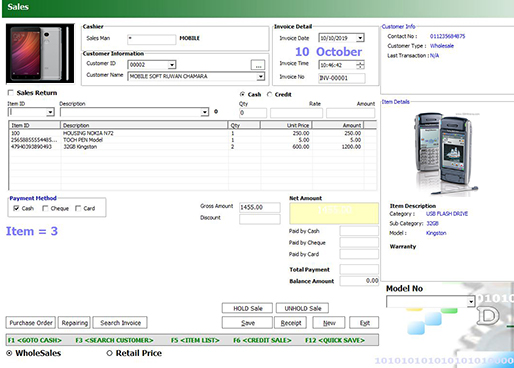Open the Purchase Order screen
Screen dimensions: 514x368
31,323
